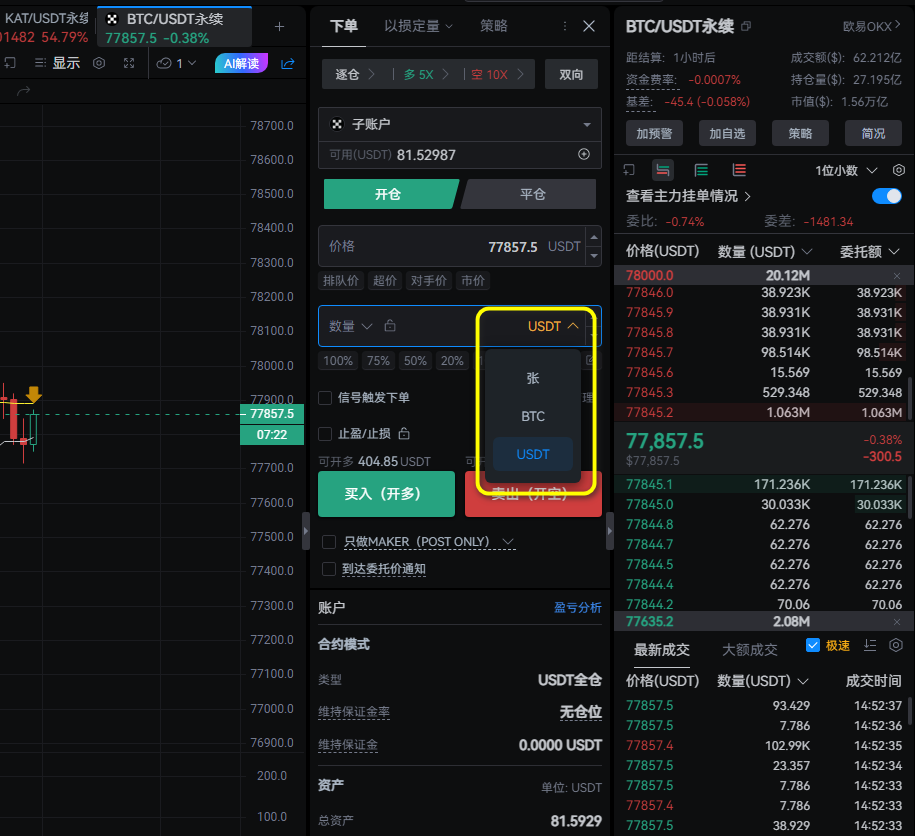Image resolution: width=915 pixels, height=836 pixels.
Task: Open trades panel settings gear at bottom right
Action: (x=895, y=645)
